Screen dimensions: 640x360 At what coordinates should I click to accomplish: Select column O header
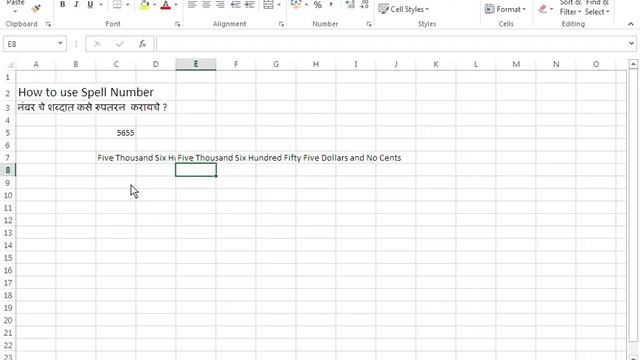596,64
